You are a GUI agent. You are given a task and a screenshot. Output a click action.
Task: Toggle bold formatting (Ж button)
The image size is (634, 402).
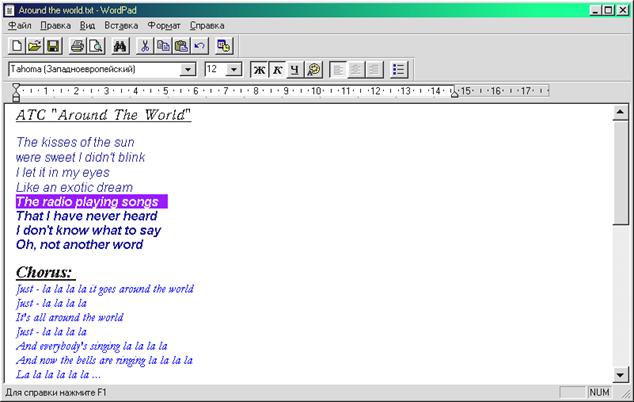(x=259, y=70)
